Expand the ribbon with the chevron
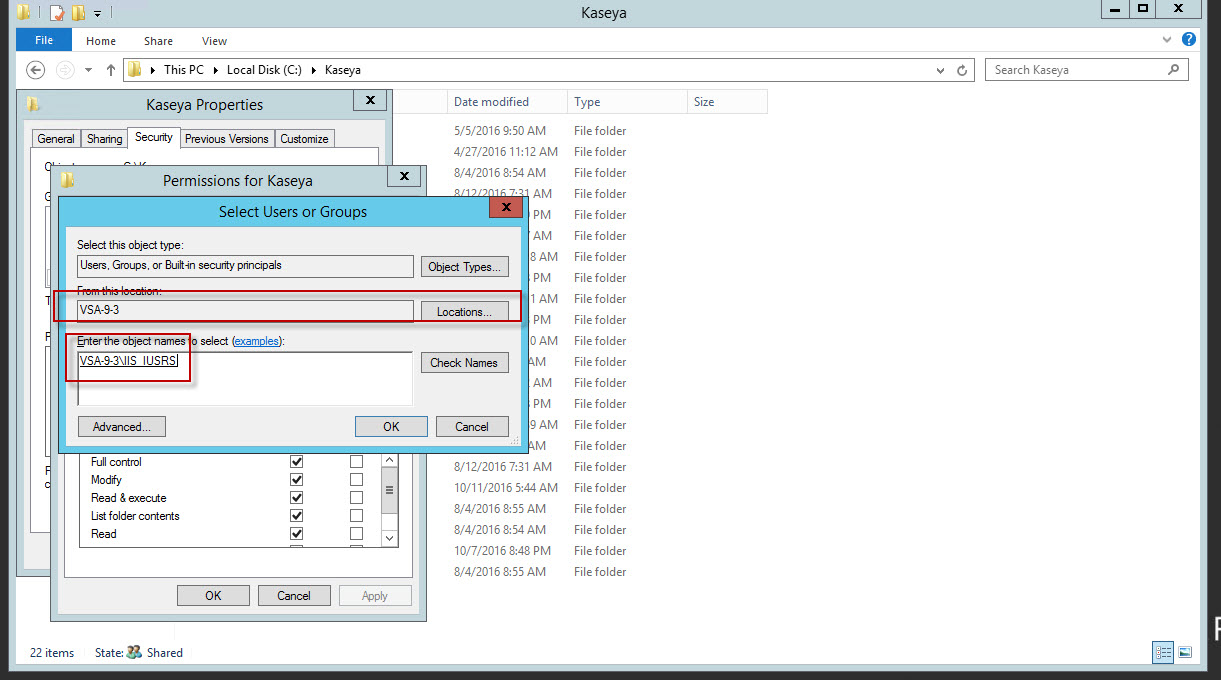Screen dimensions: 1221x680 tap(1167, 40)
